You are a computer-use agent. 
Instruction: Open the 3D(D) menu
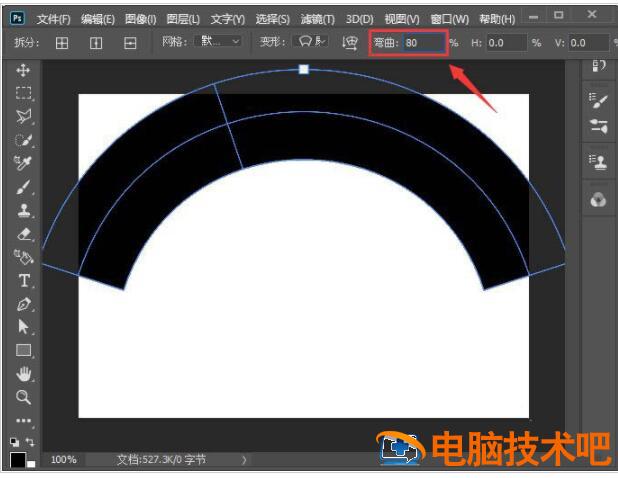[359, 19]
